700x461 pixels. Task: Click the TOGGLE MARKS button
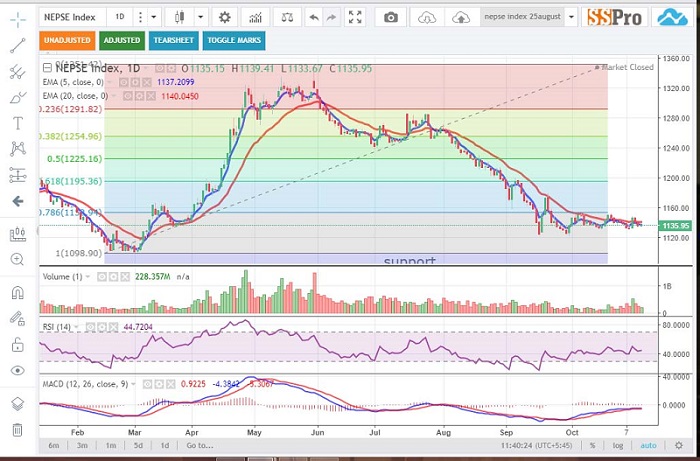234,40
